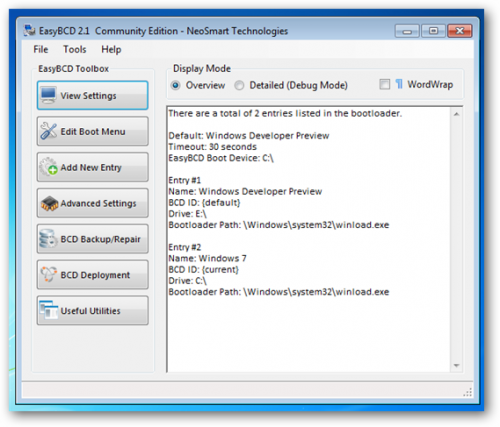Click the windows icon on Useful Utilities
This screenshot has width=500, height=427.
coord(49,310)
